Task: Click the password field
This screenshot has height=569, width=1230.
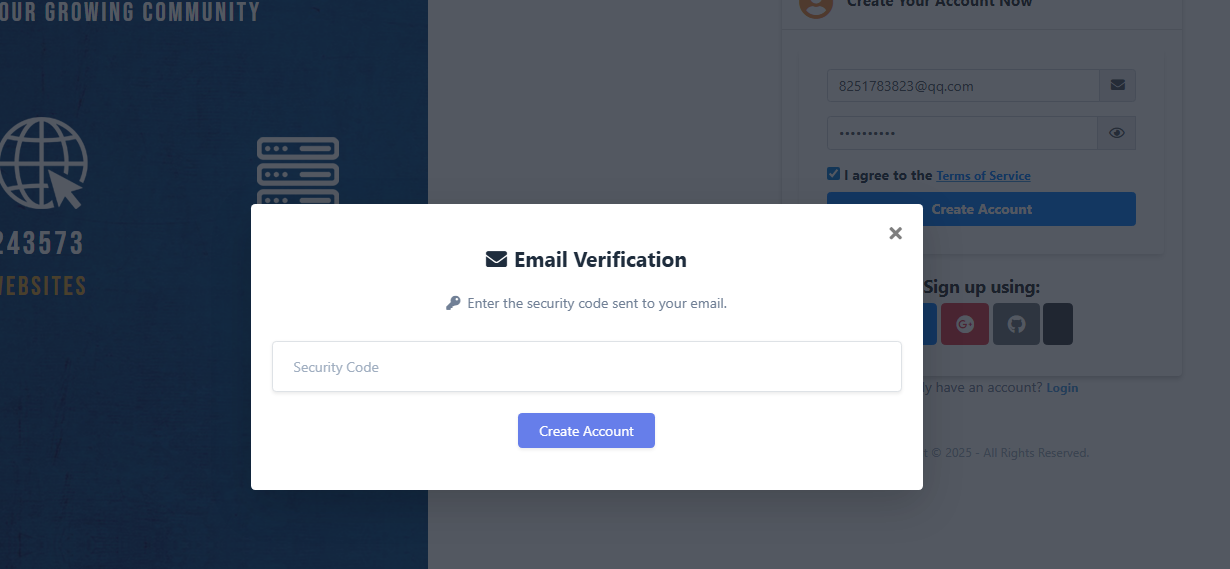Action: coord(962,133)
